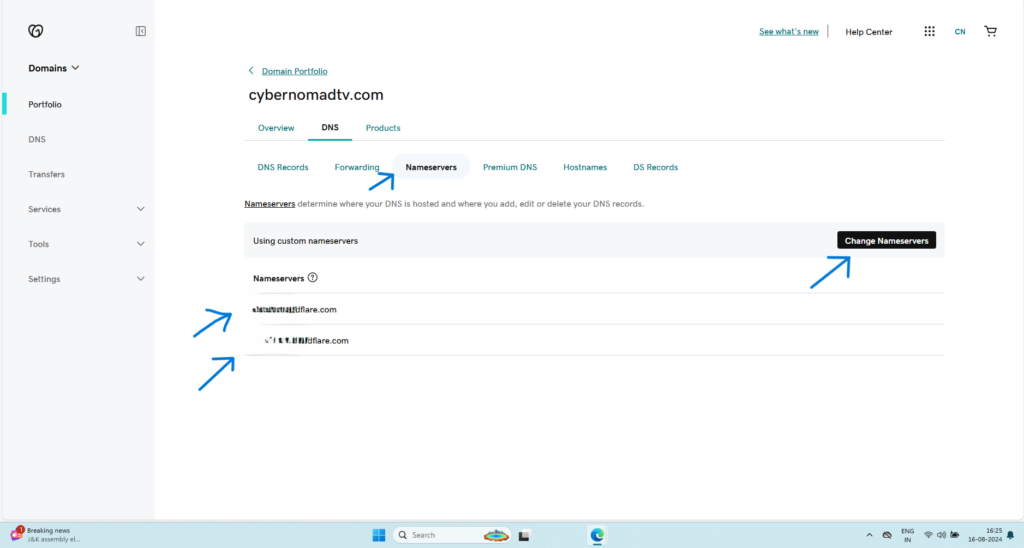The width and height of the screenshot is (1024, 548).
Task: Expand the Domains dropdown header
Action: coord(54,68)
